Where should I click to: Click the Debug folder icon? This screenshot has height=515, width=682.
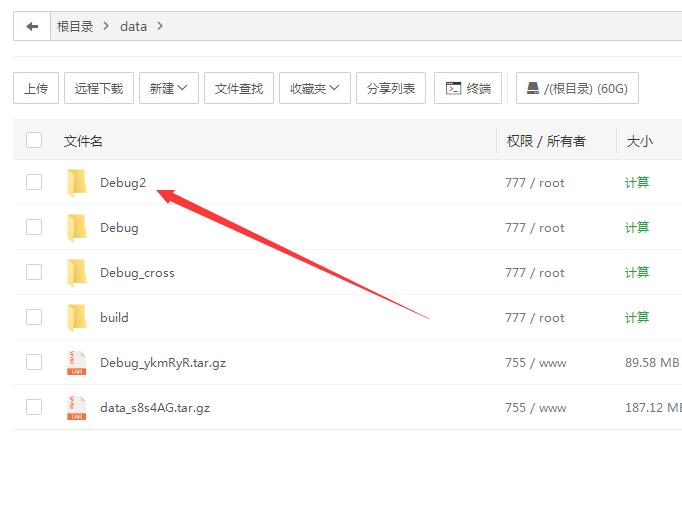coord(77,228)
